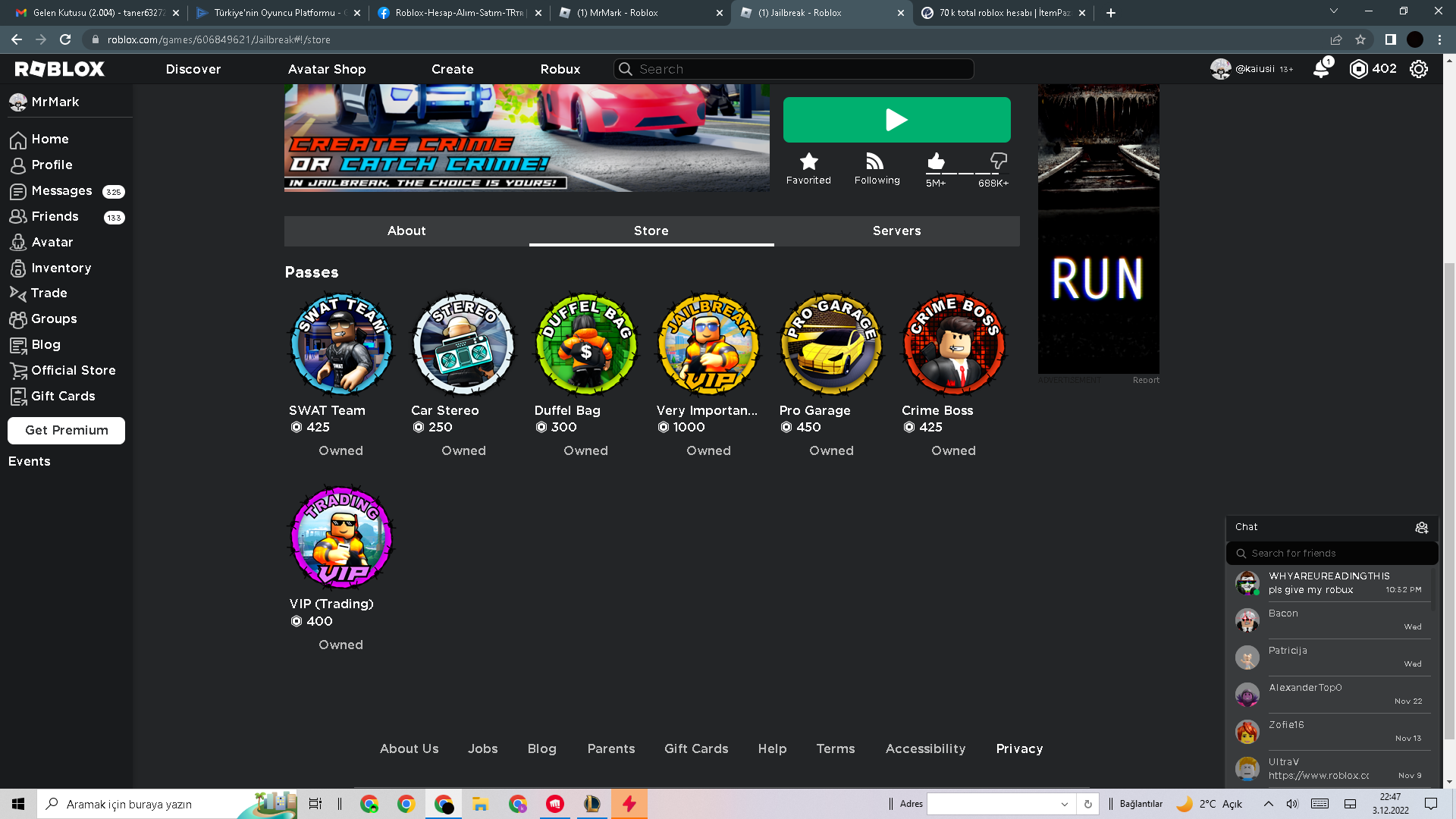Open chat with Zofie16
Viewport: 1456px width, 819px height.
click(x=1332, y=732)
